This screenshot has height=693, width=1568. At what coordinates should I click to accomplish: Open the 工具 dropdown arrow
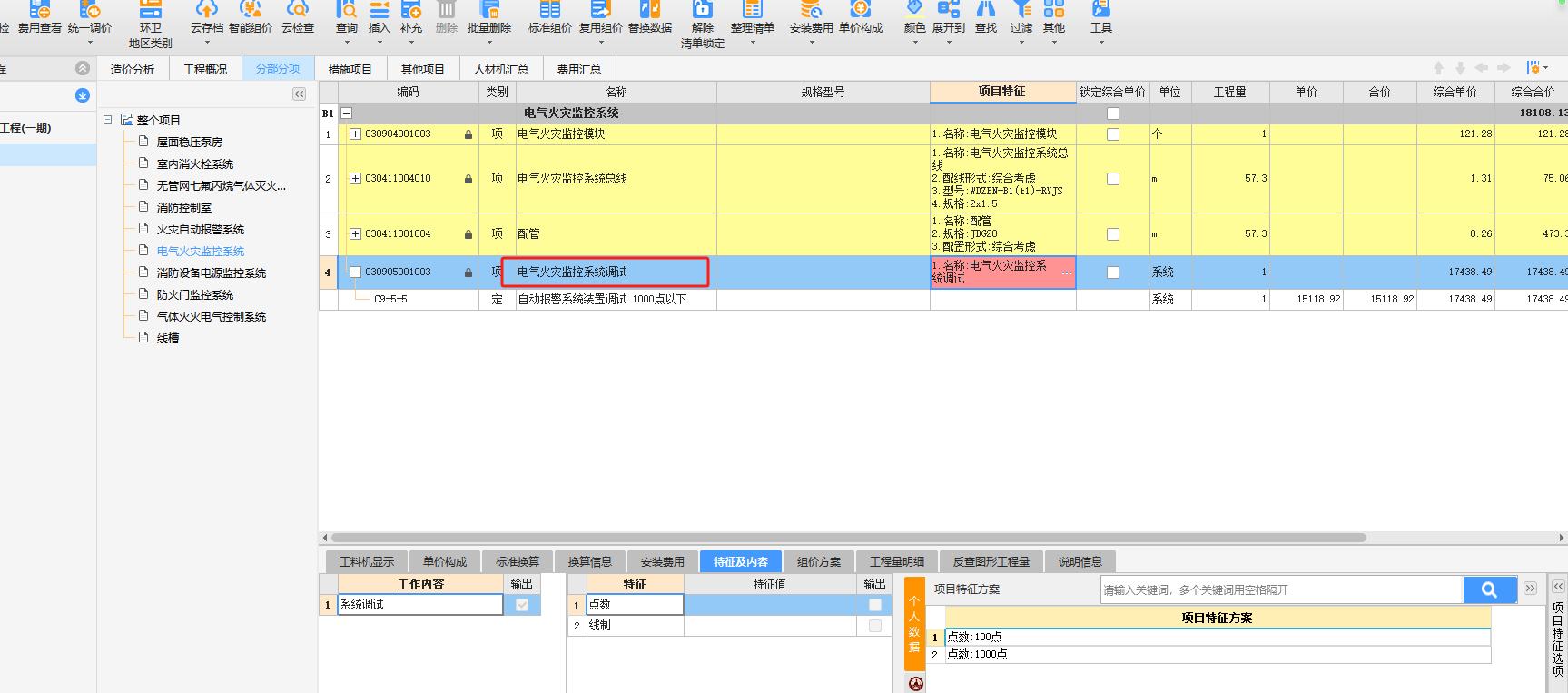tap(1101, 42)
